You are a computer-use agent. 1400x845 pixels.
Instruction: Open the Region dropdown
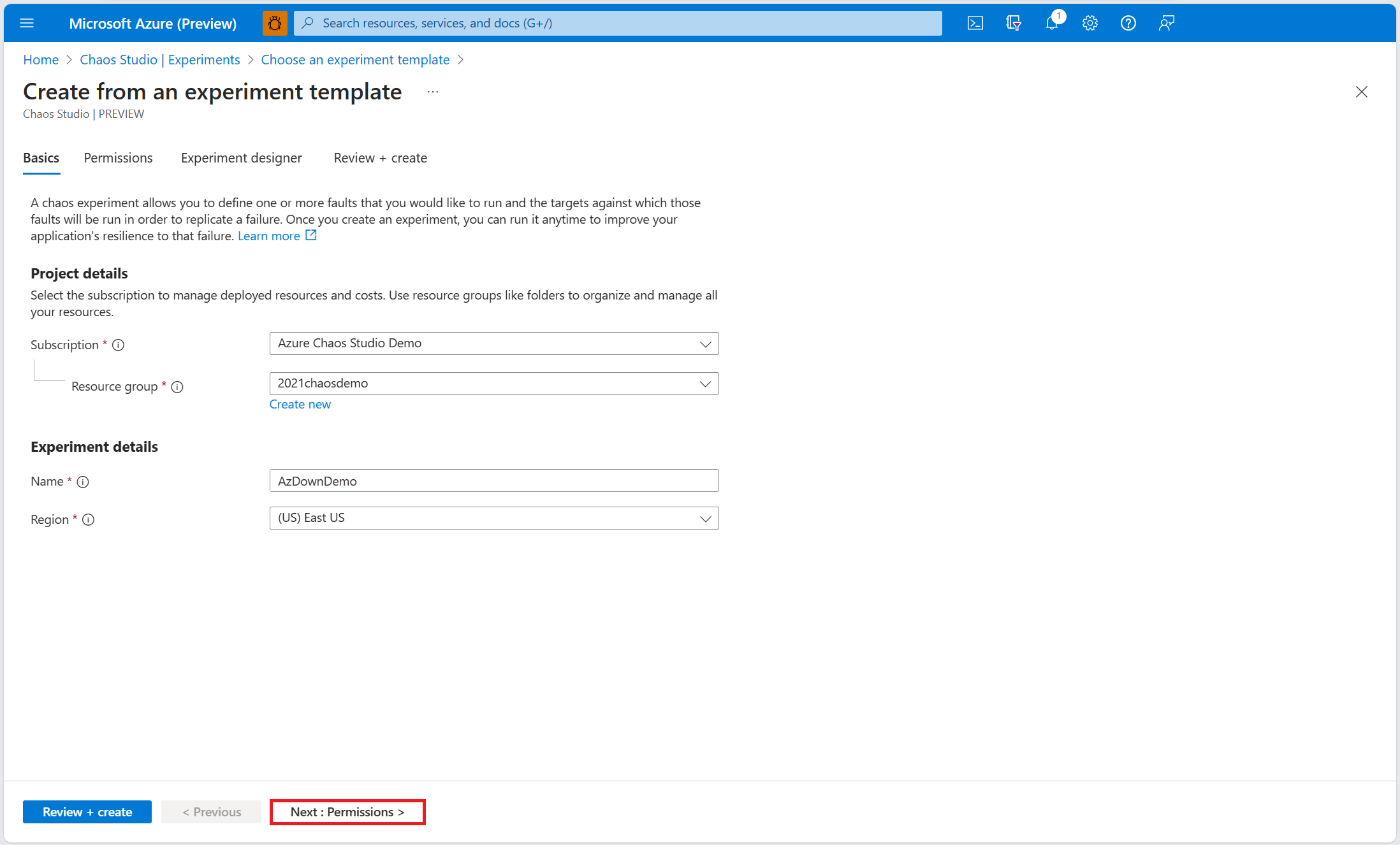tap(705, 518)
